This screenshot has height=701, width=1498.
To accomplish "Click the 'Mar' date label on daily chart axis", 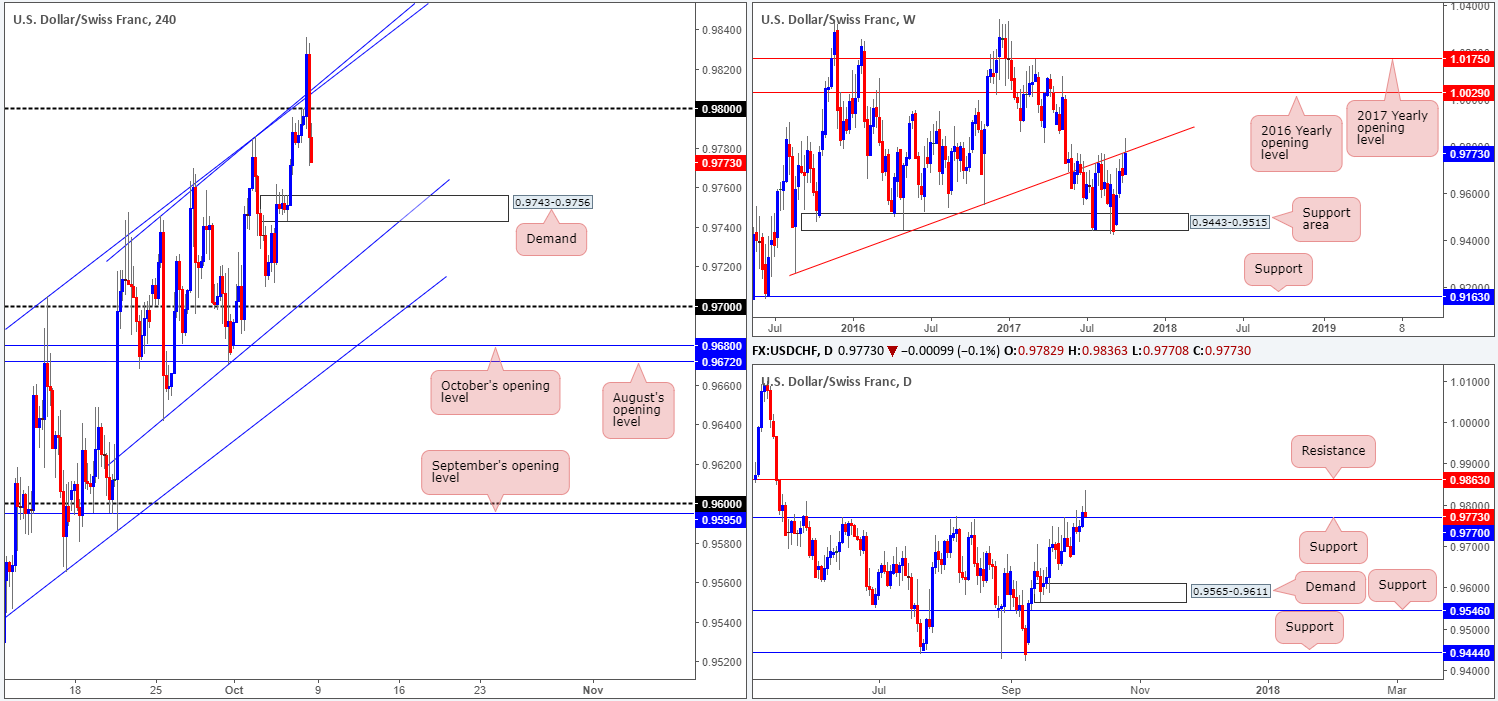I will pos(1397,690).
